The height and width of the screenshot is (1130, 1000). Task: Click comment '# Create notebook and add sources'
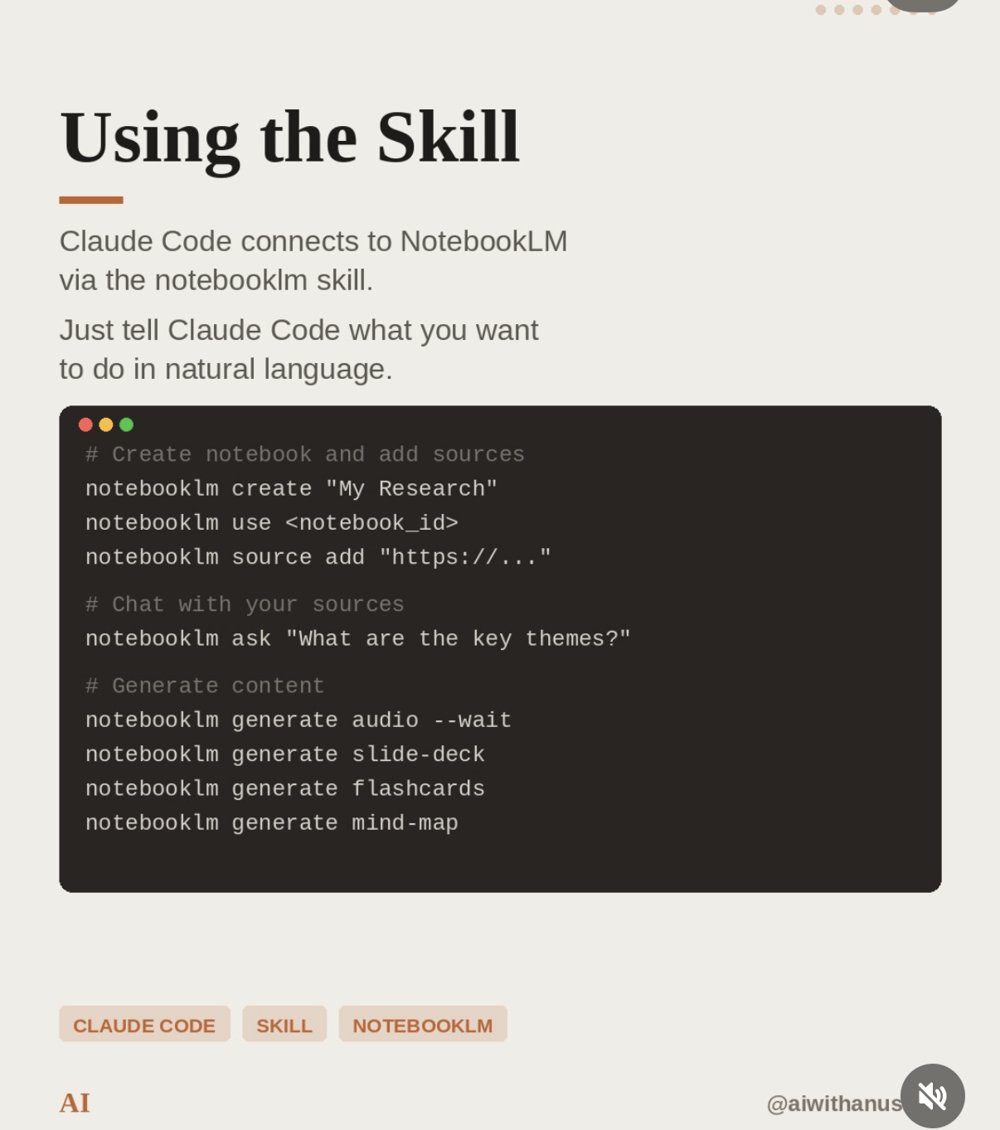tap(305, 454)
